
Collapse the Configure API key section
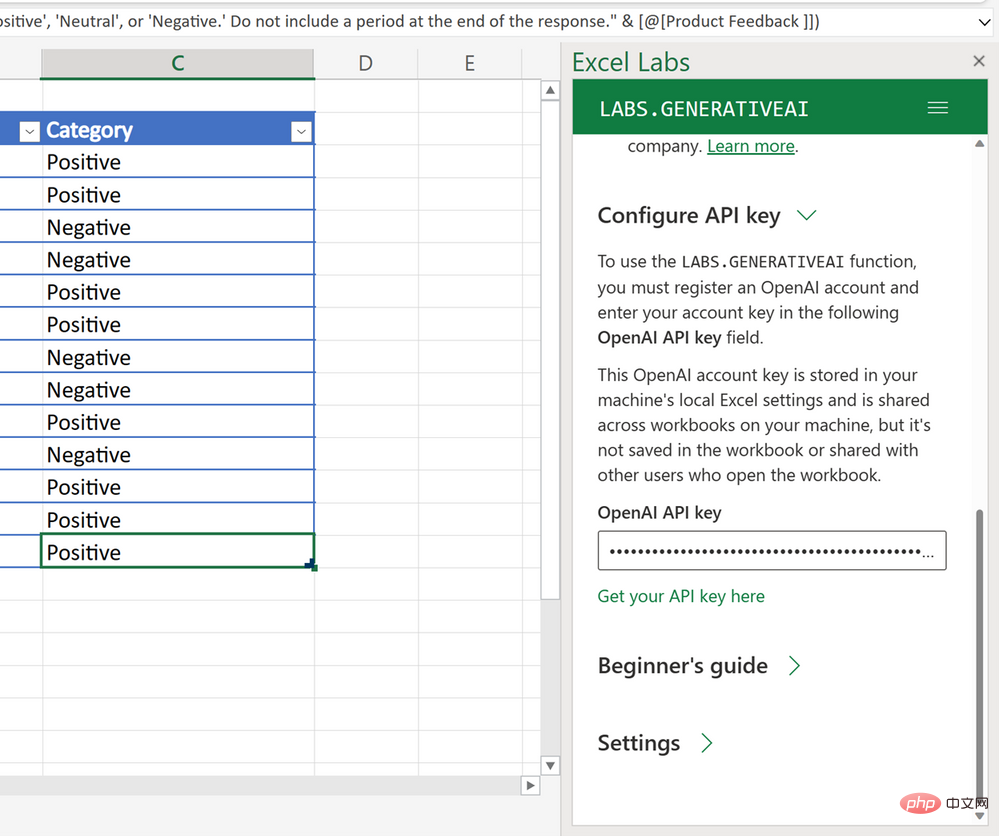pos(807,215)
